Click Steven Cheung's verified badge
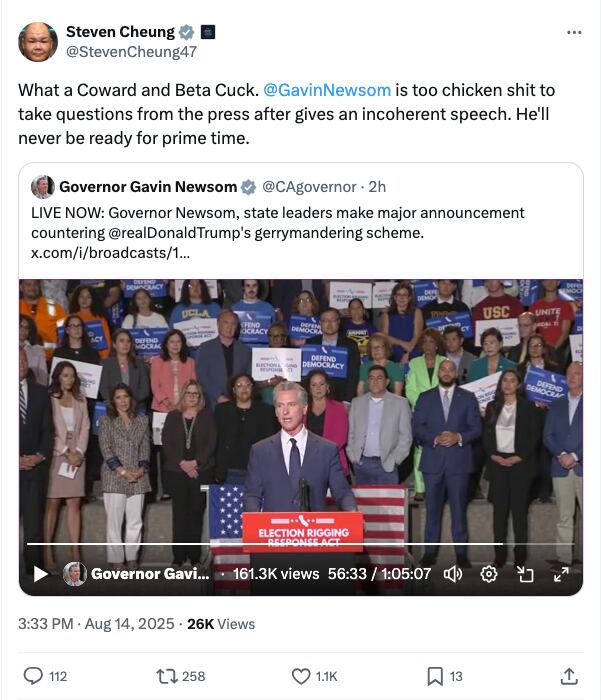The height and width of the screenshot is (700, 601). [x=184, y=32]
